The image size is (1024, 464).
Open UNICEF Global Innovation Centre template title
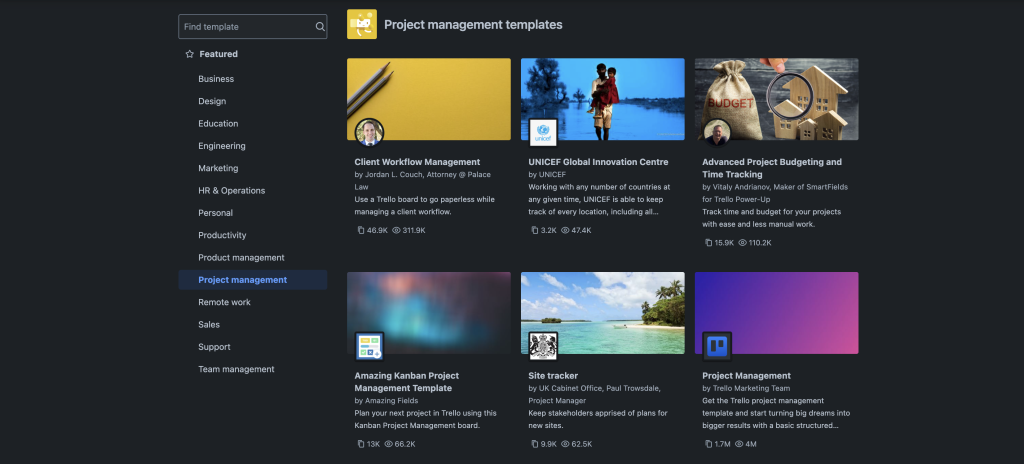click(x=598, y=162)
